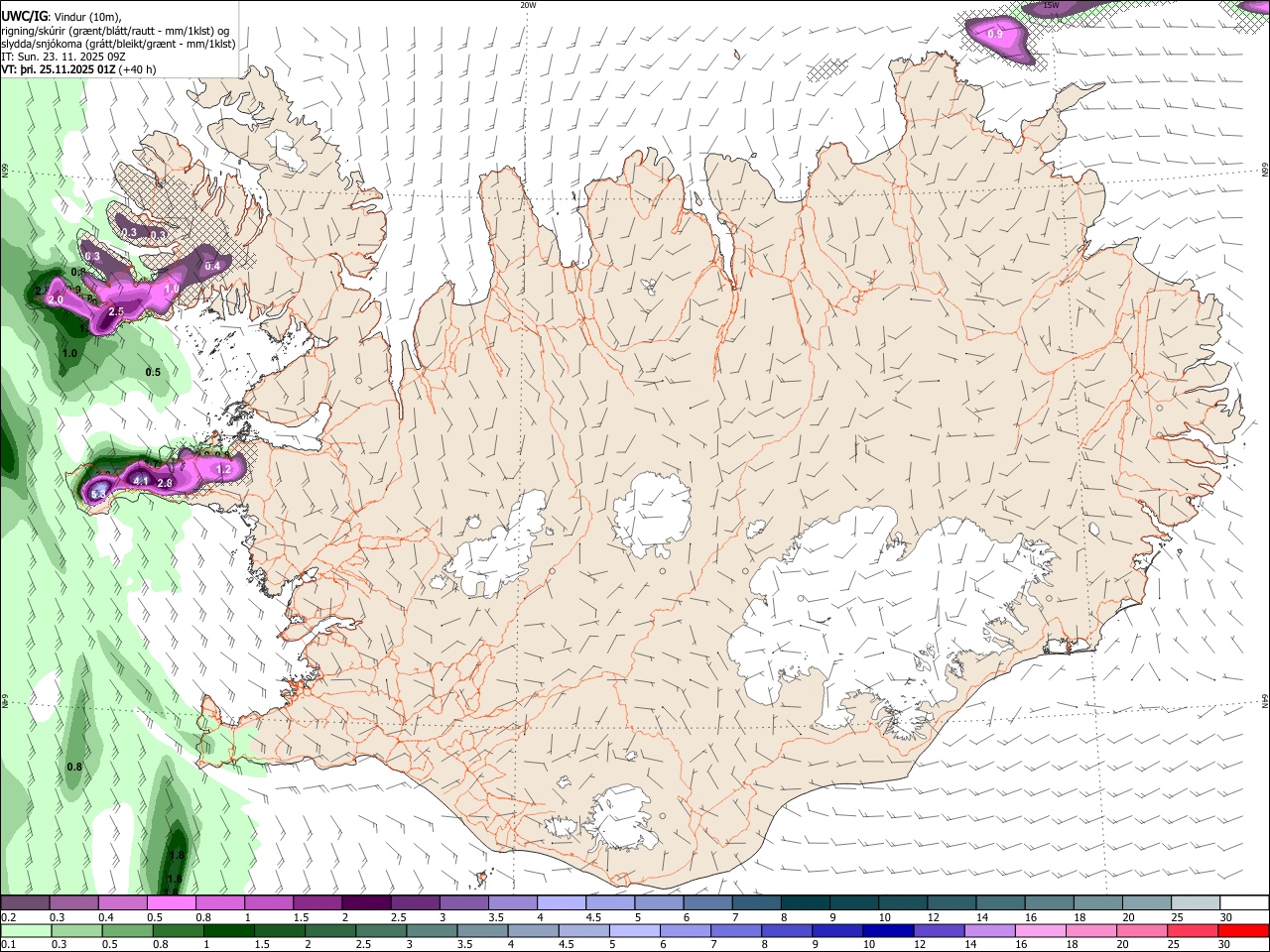
Task: Click the 20W longitude label
Action: pyautogui.click(x=528, y=5)
